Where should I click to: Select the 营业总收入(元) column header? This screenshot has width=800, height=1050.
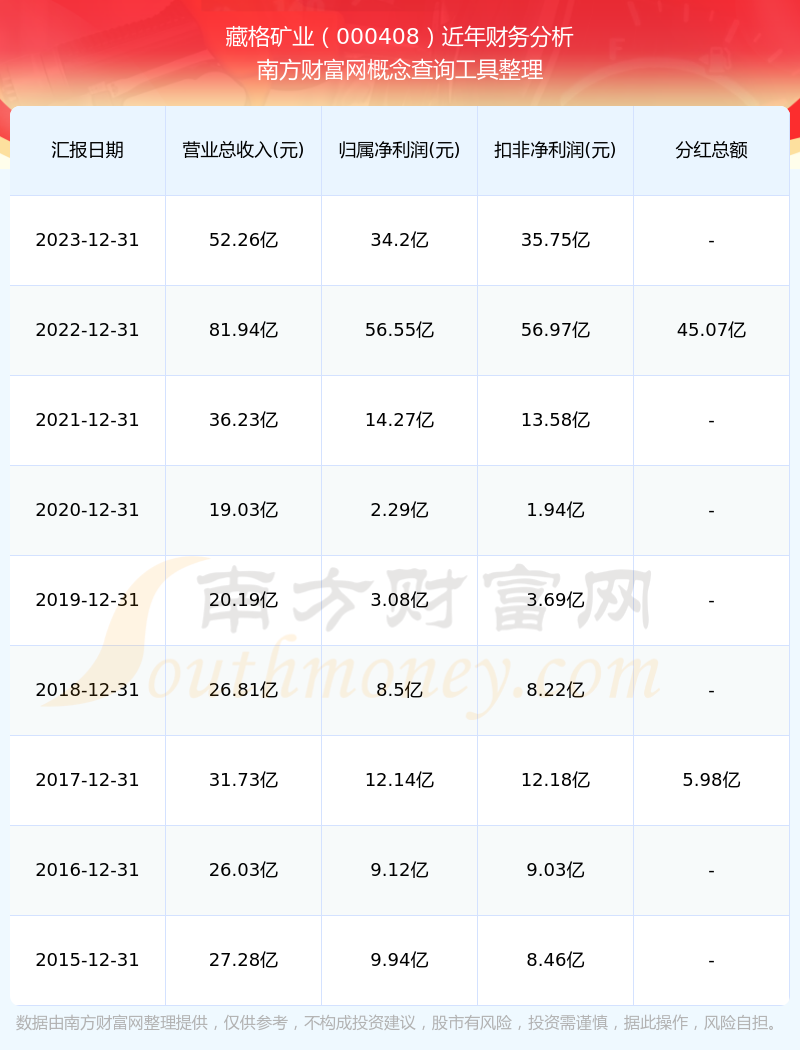[x=244, y=150]
